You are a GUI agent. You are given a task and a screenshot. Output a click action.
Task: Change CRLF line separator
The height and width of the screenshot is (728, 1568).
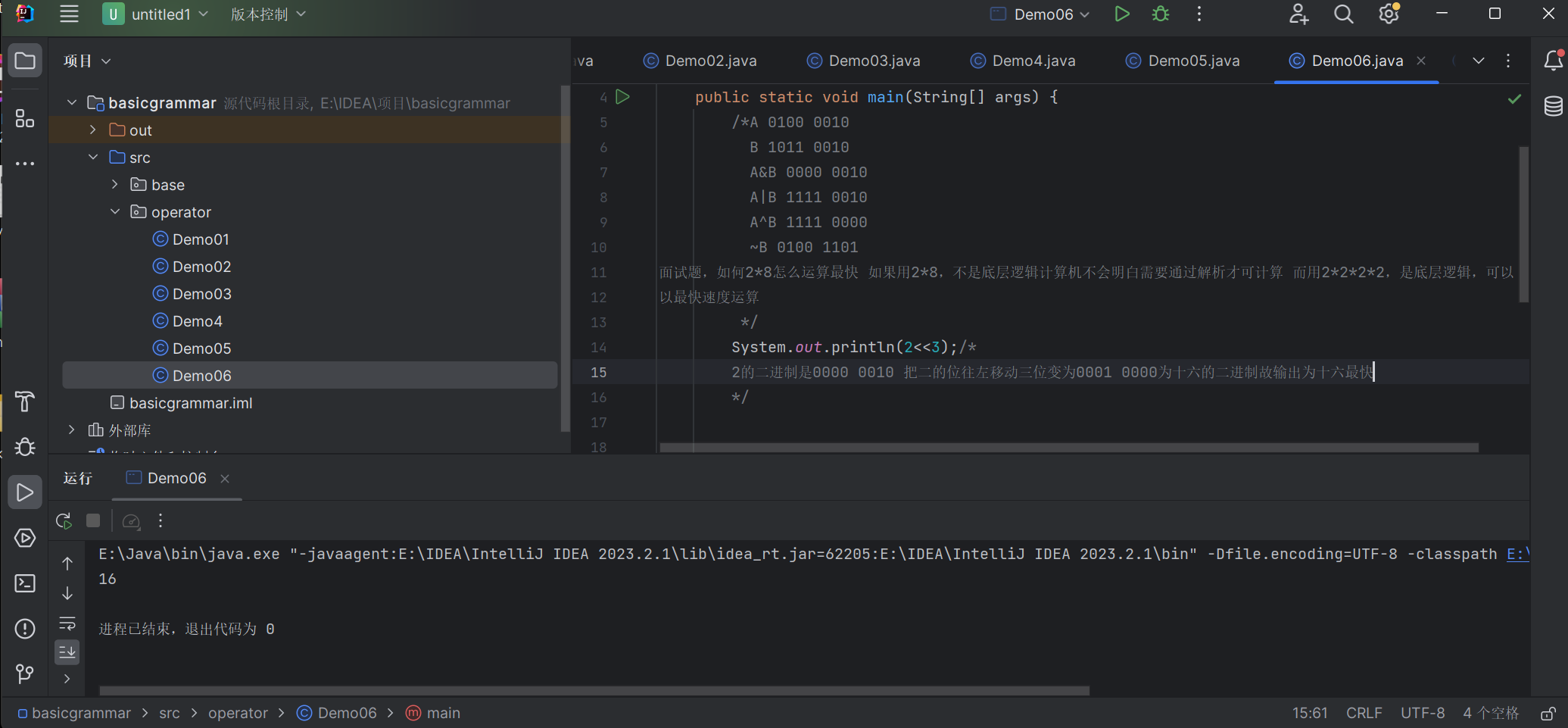coord(1364,714)
